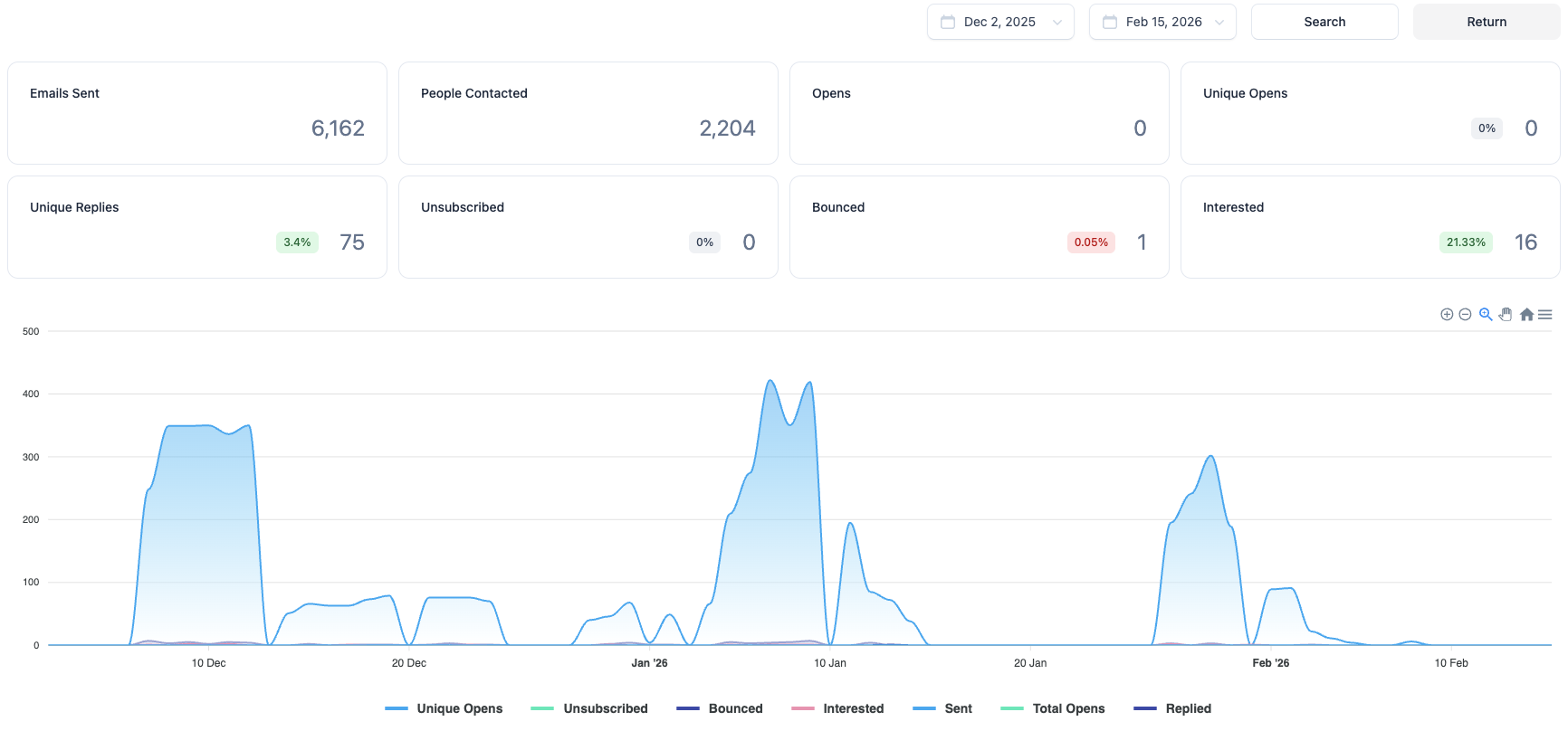Click calendar icon in start date field
Screen dimensions: 1568x731
click(948, 22)
